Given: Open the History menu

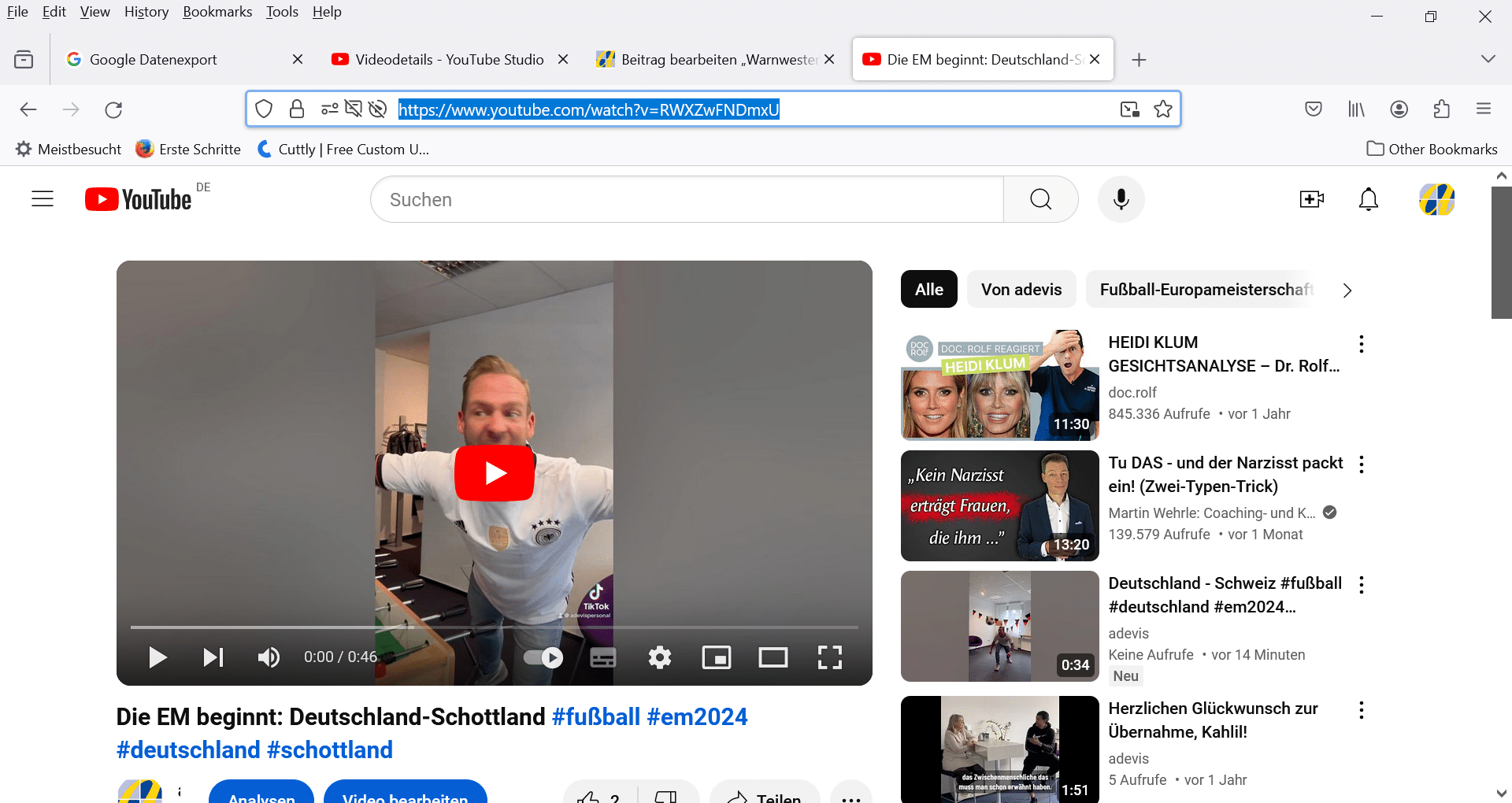Looking at the screenshot, I should (146, 12).
